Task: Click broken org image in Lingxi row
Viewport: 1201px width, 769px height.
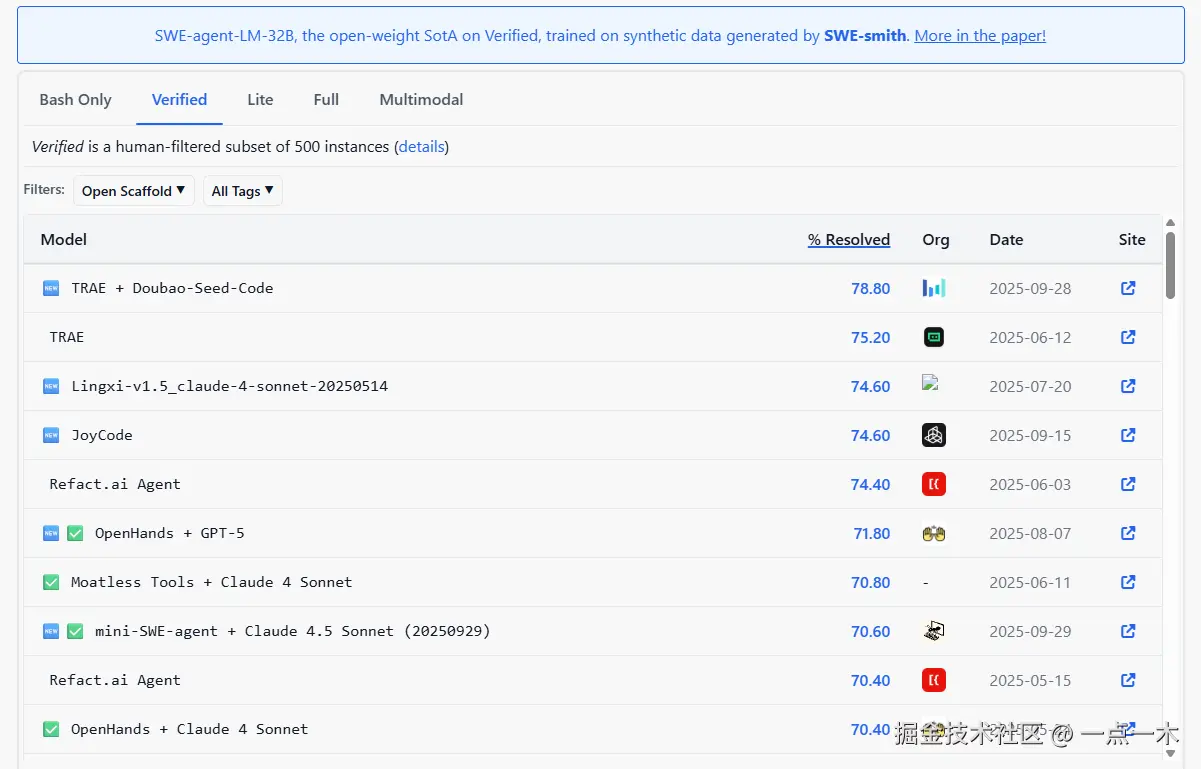Action: click(x=930, y=382)
